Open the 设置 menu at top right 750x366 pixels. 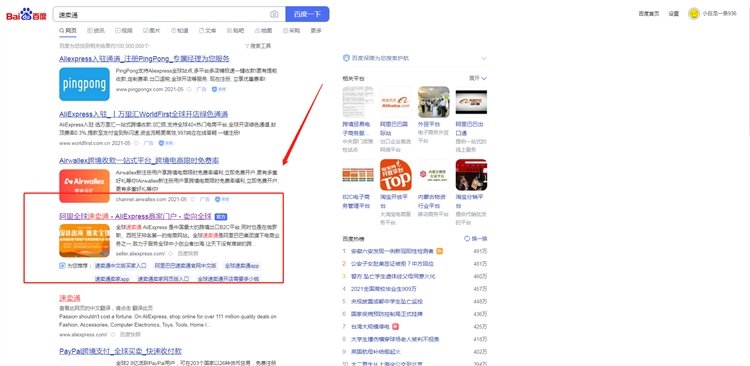coord(673,14)
